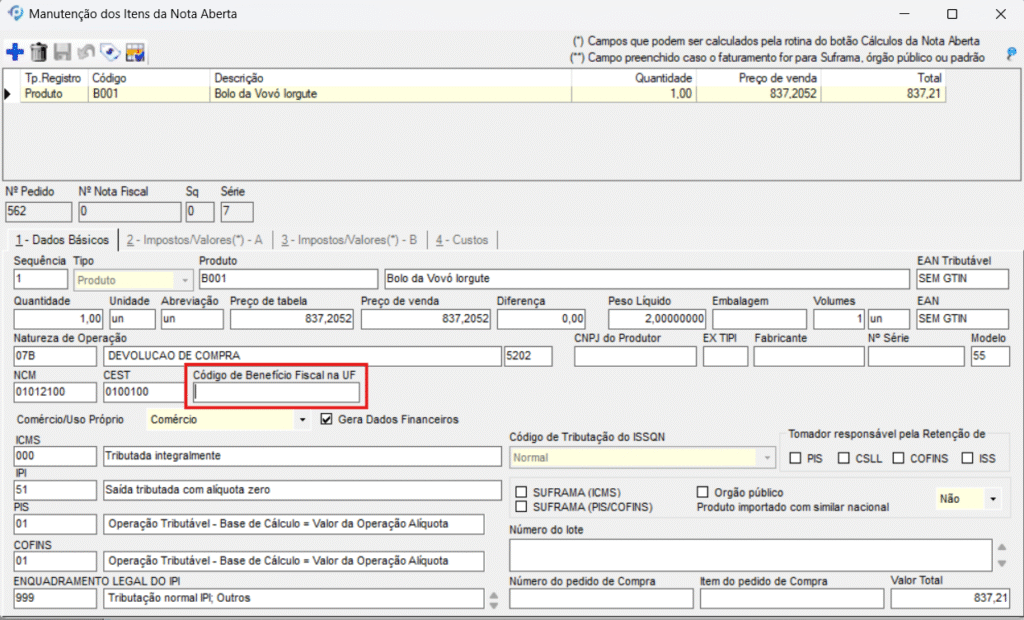Expand the produto importado Não dropdown
Screen dimensions: 1024x620
pos(993,498)
